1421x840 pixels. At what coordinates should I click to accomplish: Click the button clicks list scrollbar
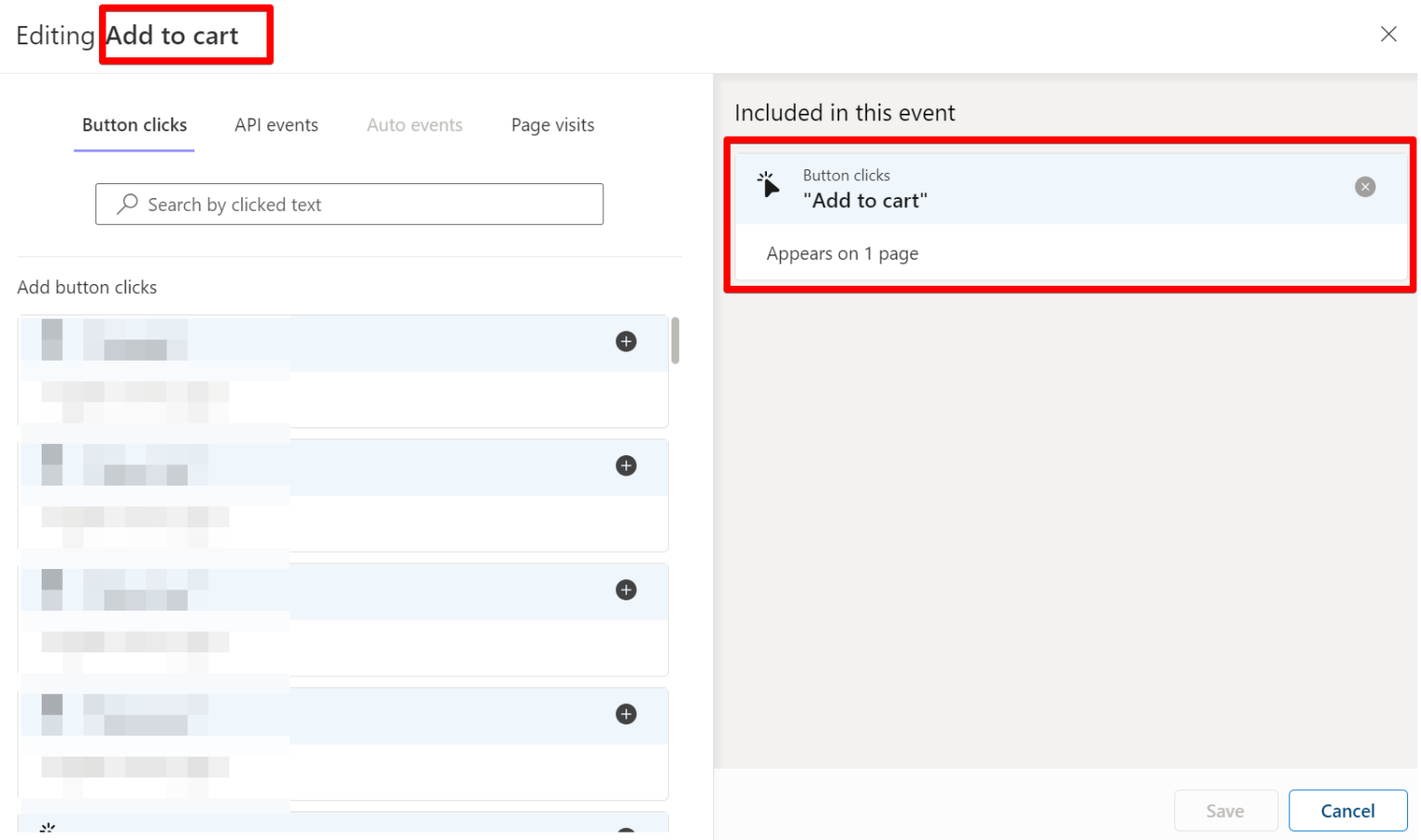pos(675,340)
